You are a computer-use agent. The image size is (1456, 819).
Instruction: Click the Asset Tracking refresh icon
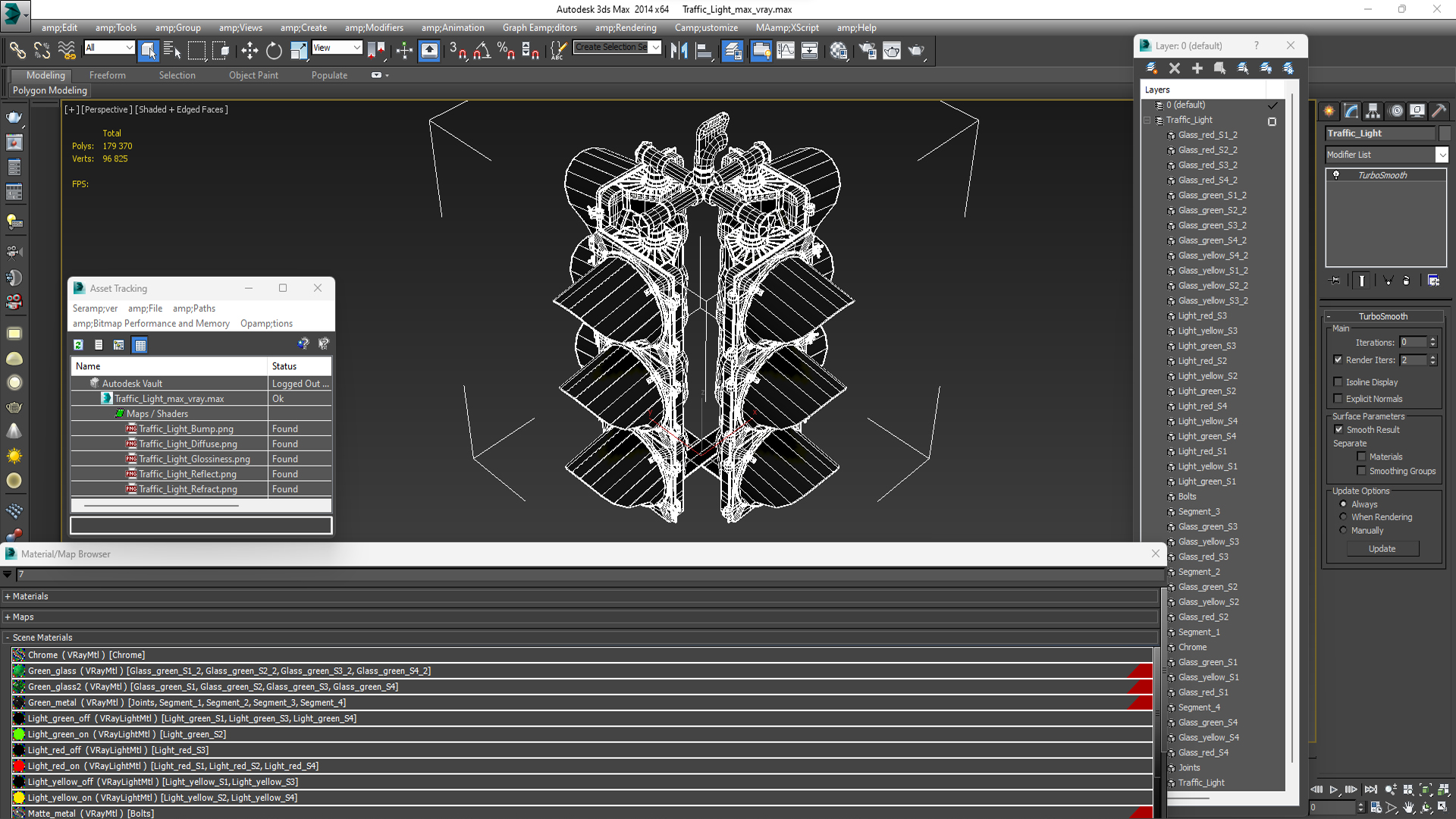pos(78,345)
